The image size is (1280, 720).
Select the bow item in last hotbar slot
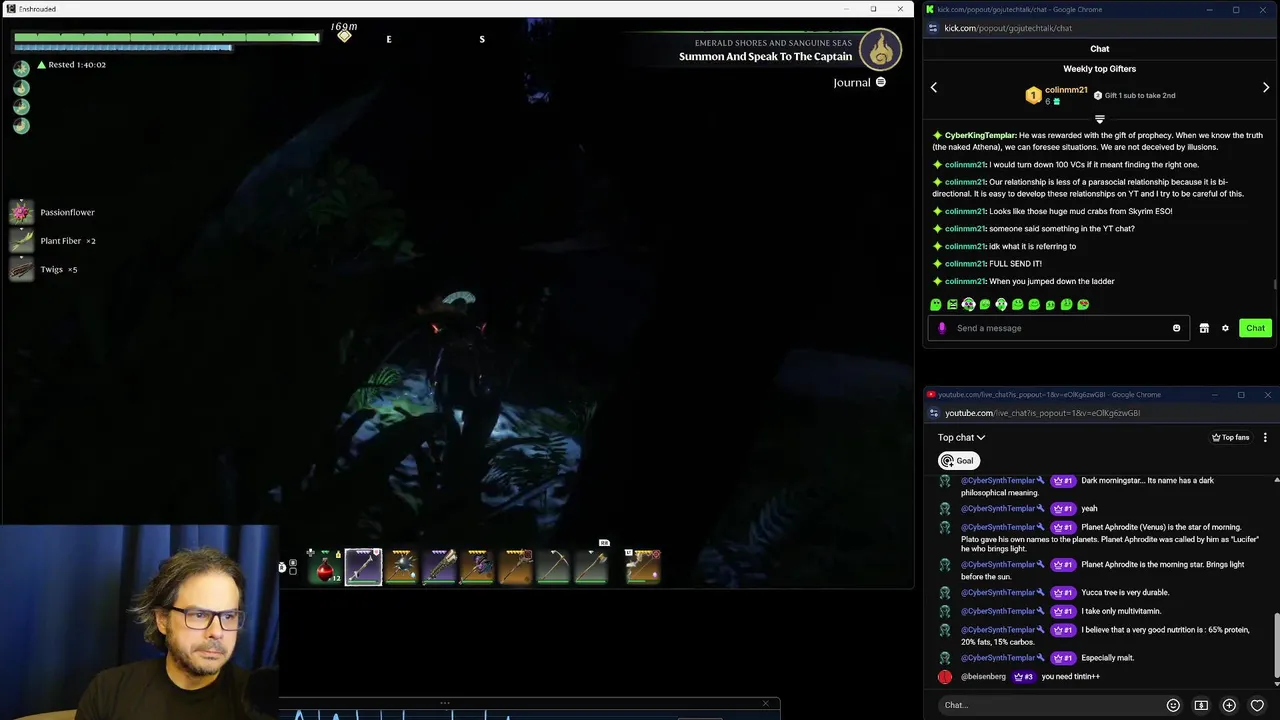coord(643,567)
